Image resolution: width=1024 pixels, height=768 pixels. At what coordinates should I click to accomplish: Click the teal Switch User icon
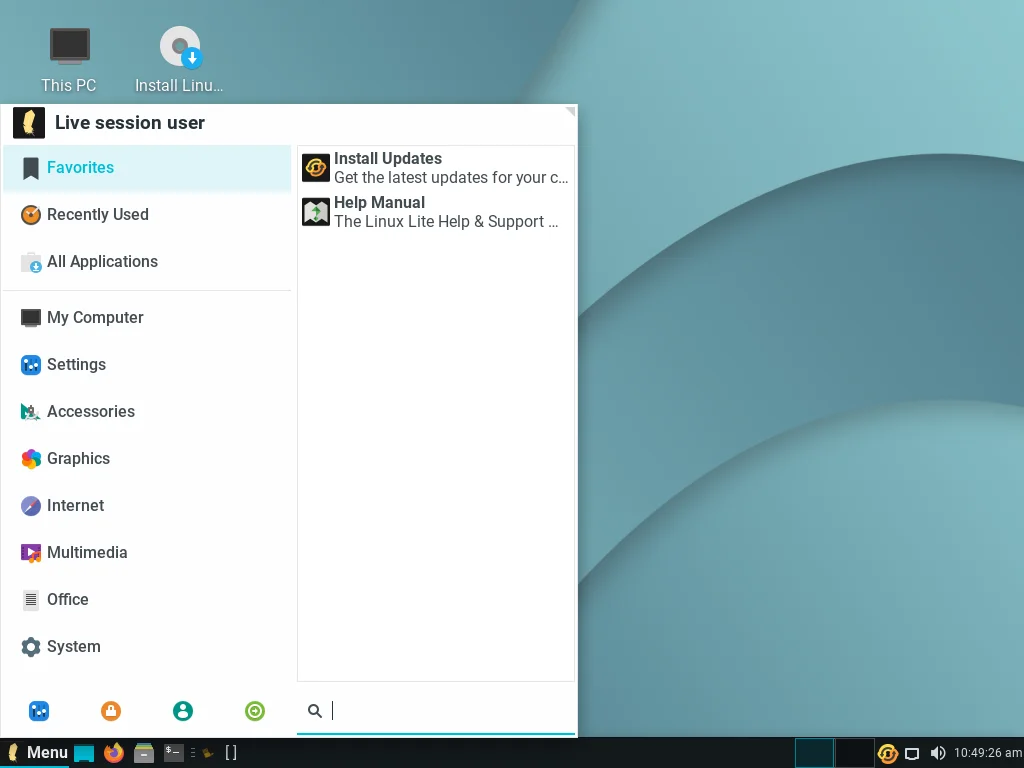[183, 711]
